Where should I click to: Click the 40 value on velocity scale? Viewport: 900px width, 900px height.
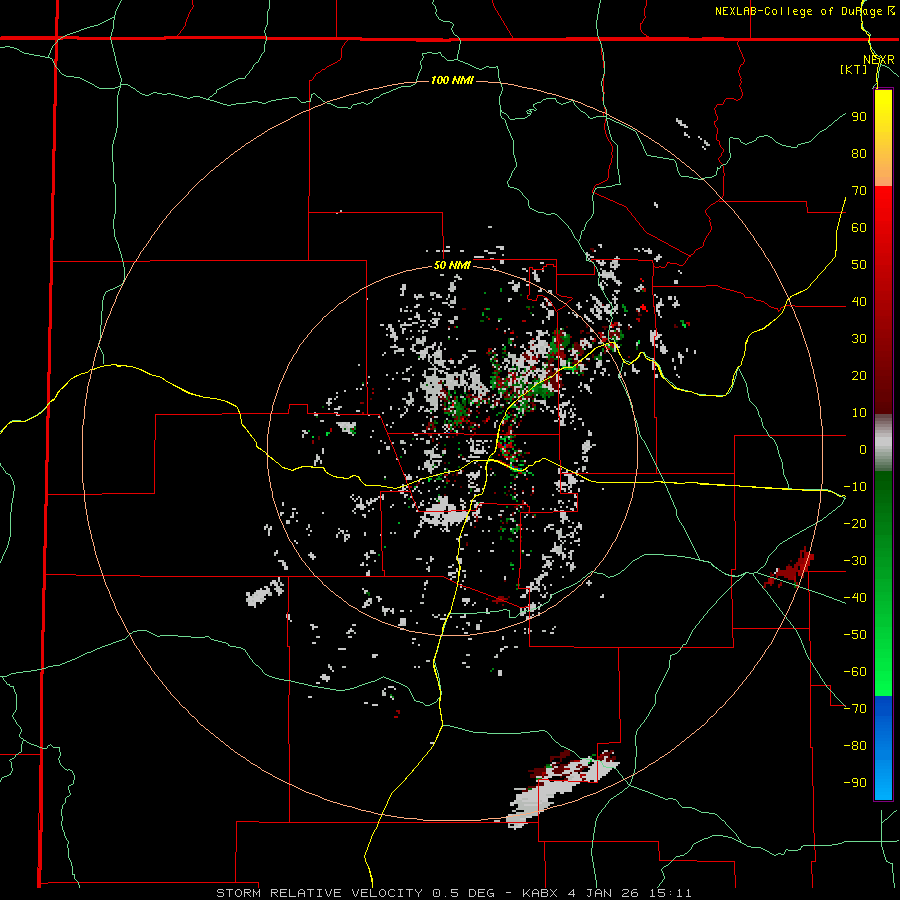[x=859, y=302]
